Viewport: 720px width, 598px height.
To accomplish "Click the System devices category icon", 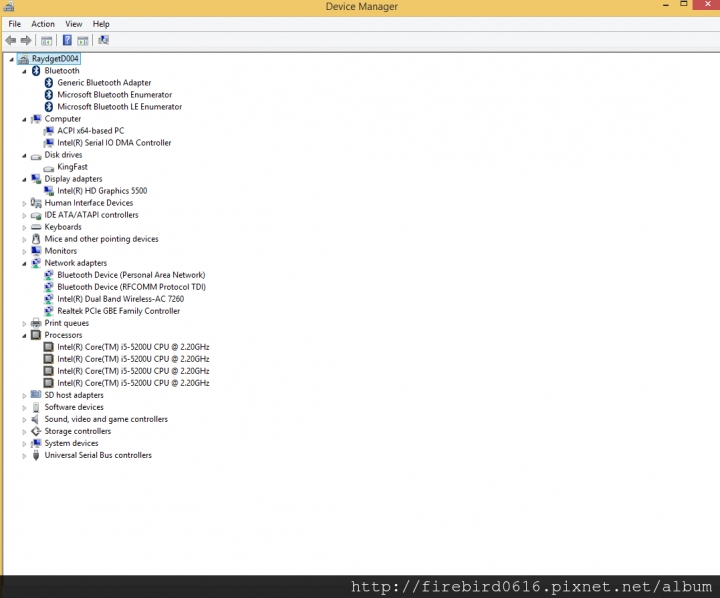I will click(x=36, y=443).
